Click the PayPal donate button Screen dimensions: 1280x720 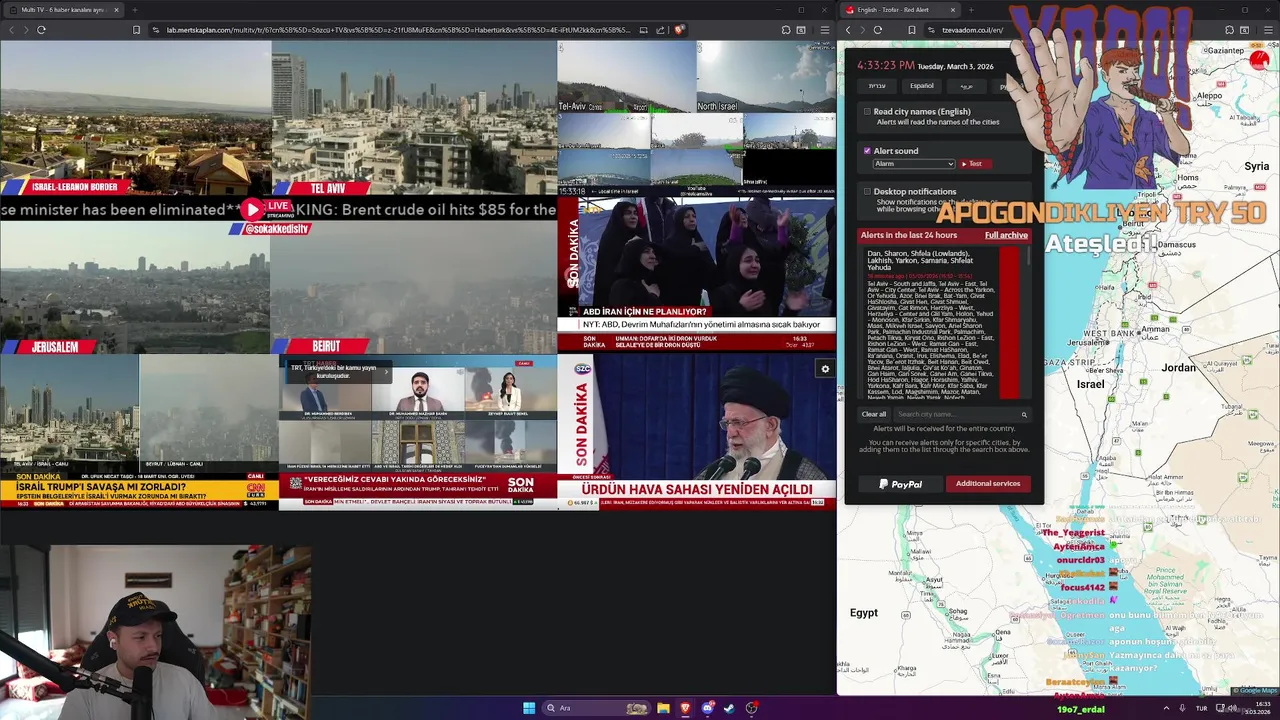pos(901,484)
